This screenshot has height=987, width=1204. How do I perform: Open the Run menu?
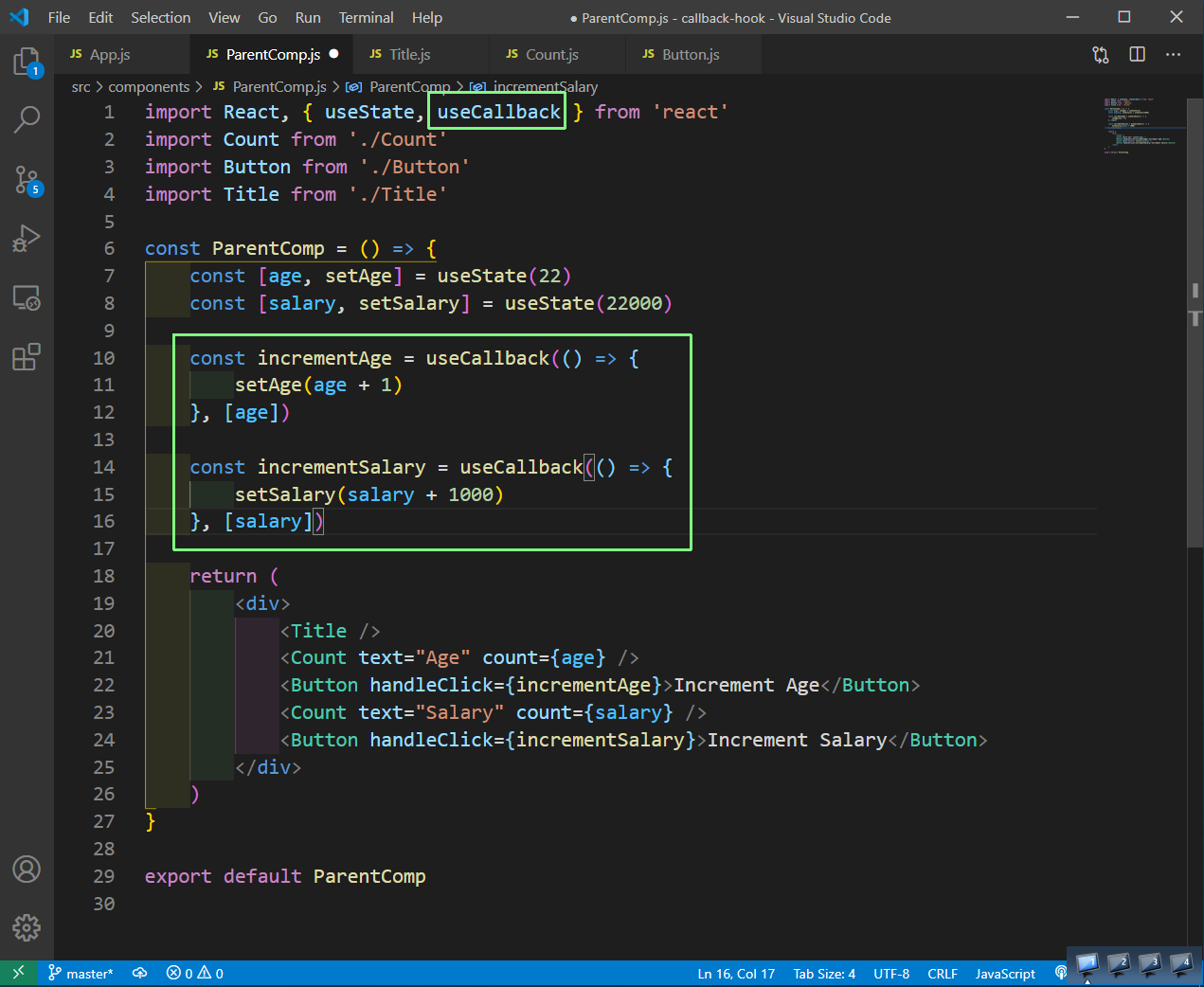coord(308,17)
